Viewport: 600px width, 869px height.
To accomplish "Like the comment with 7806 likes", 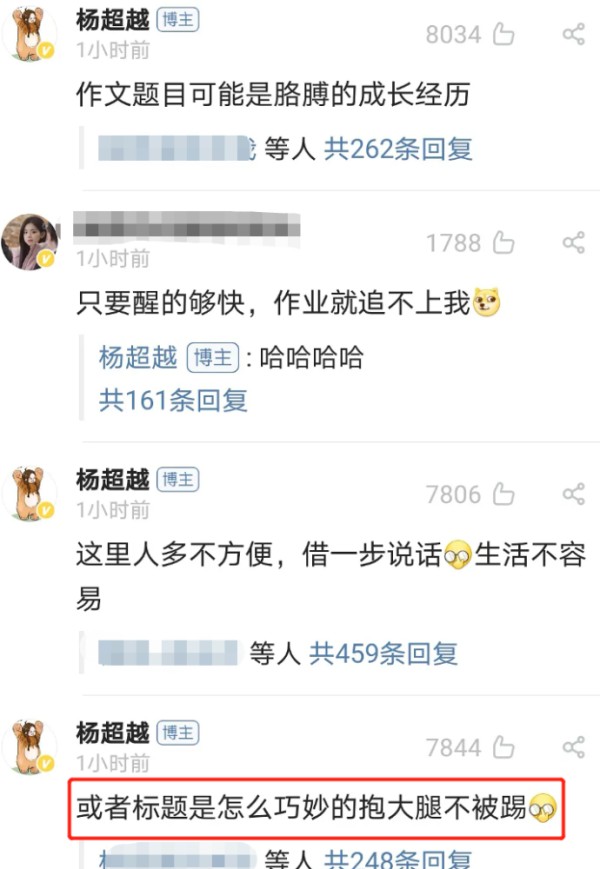I will 504,494.
